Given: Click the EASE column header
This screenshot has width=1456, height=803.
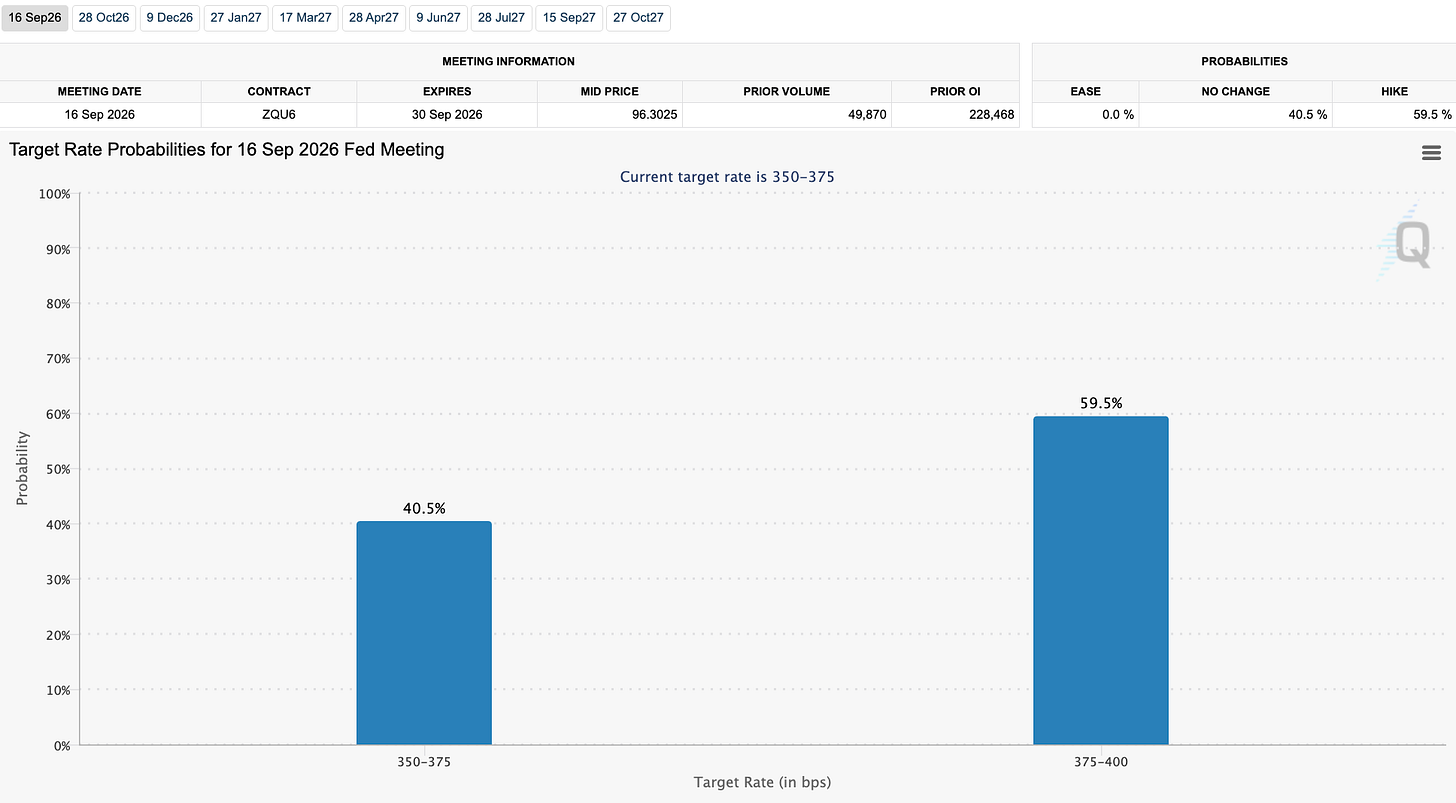Looking at the screenshot, I should (x=1085, y=91).
